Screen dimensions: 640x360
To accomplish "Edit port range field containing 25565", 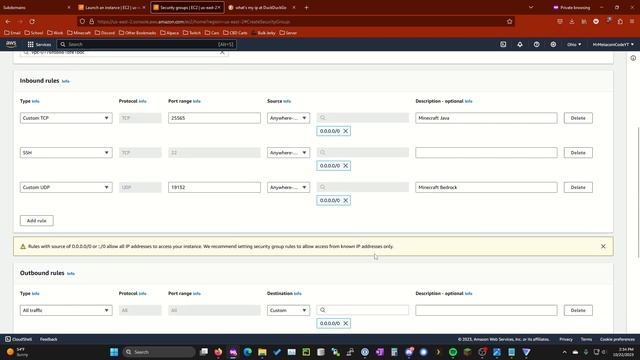I will (x=214, y=118).
